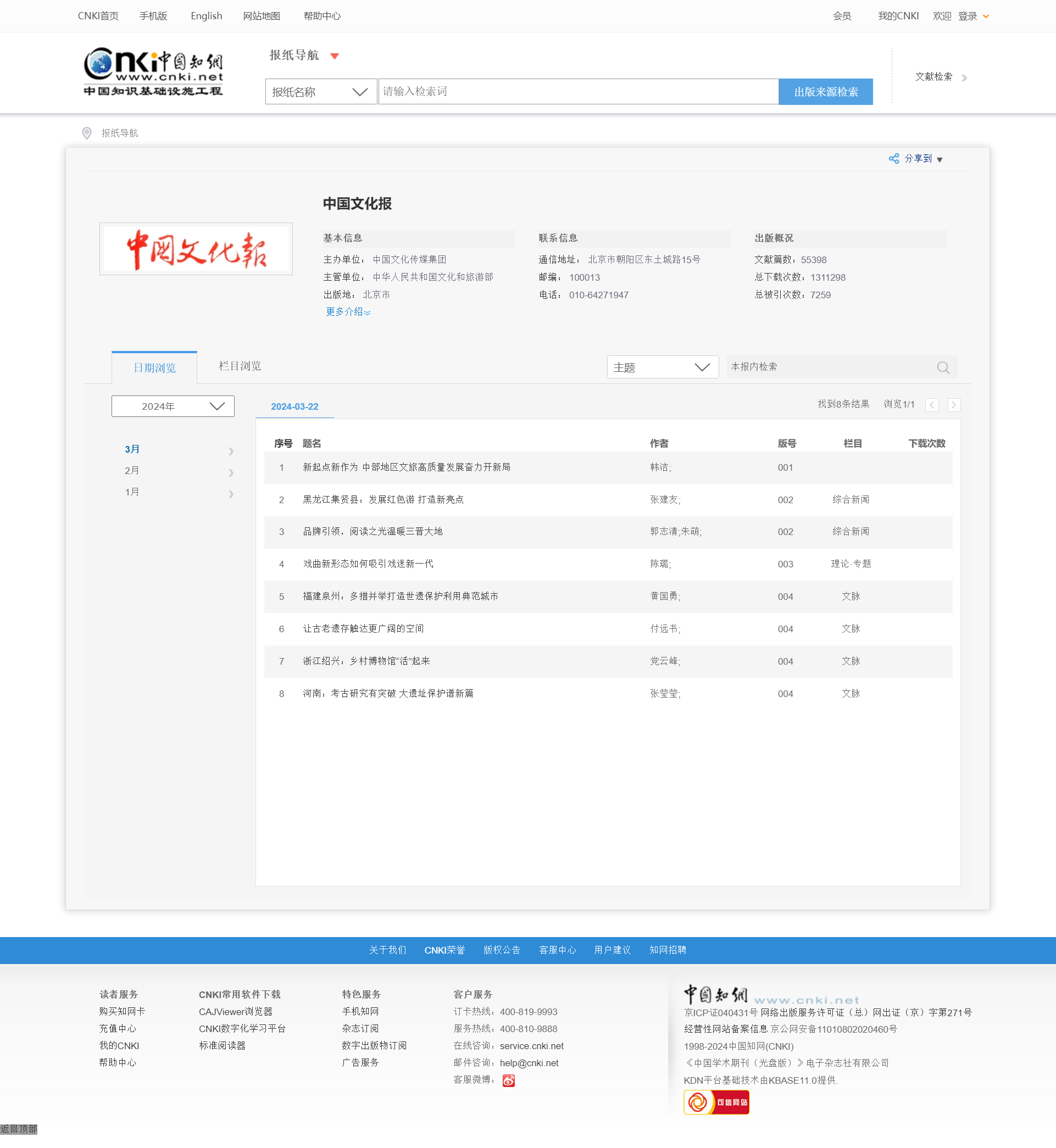This screenshot has width=1056, height=1148.
Task: Click 客服中心 in footer bar
Action: [557, 950]
